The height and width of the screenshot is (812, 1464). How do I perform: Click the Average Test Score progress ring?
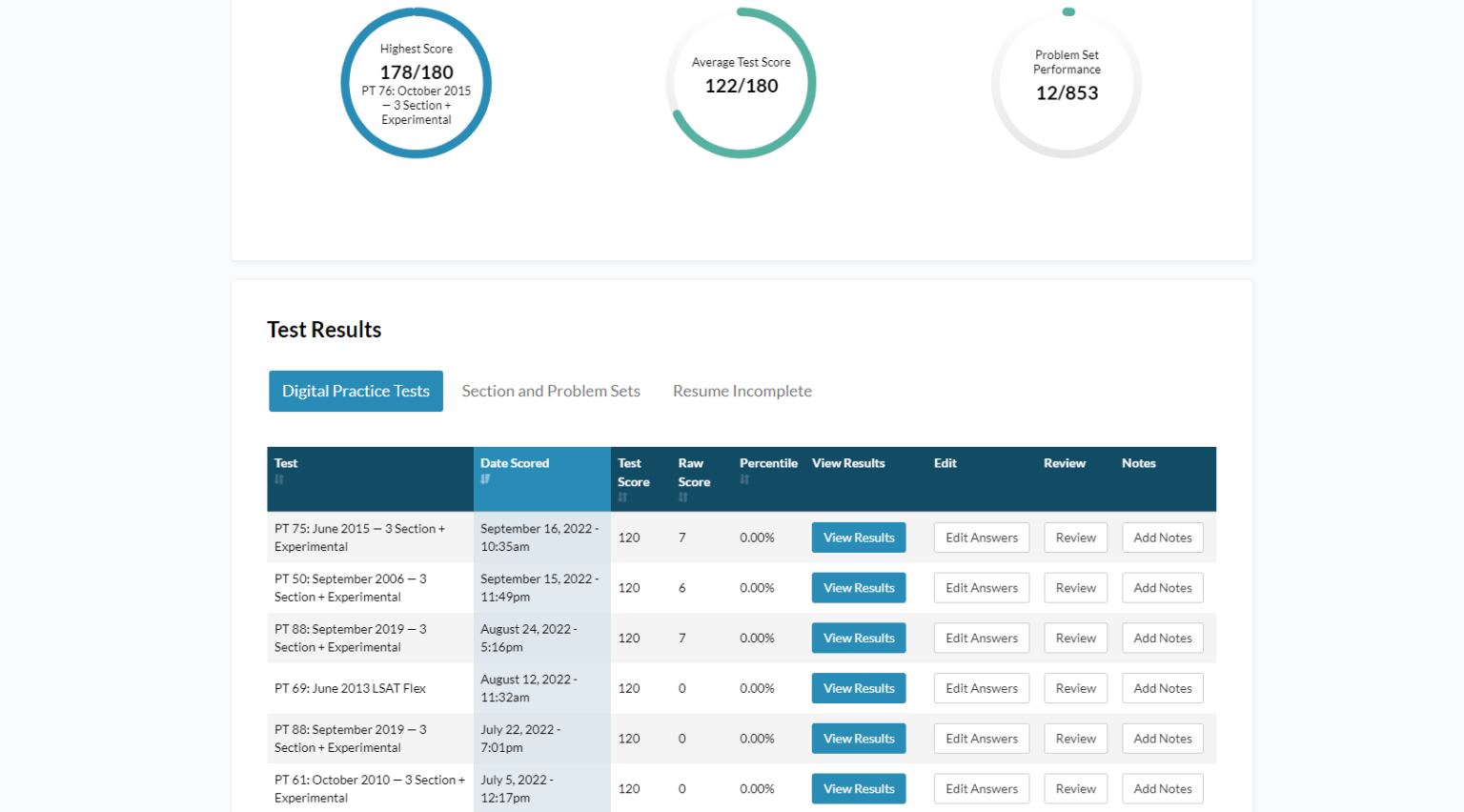[x=741, y=83]
